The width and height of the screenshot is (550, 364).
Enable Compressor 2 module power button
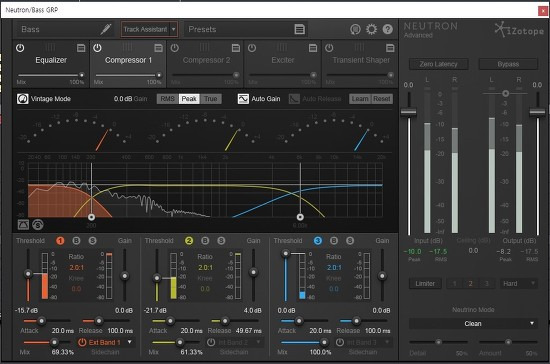(x=174, y=48)
